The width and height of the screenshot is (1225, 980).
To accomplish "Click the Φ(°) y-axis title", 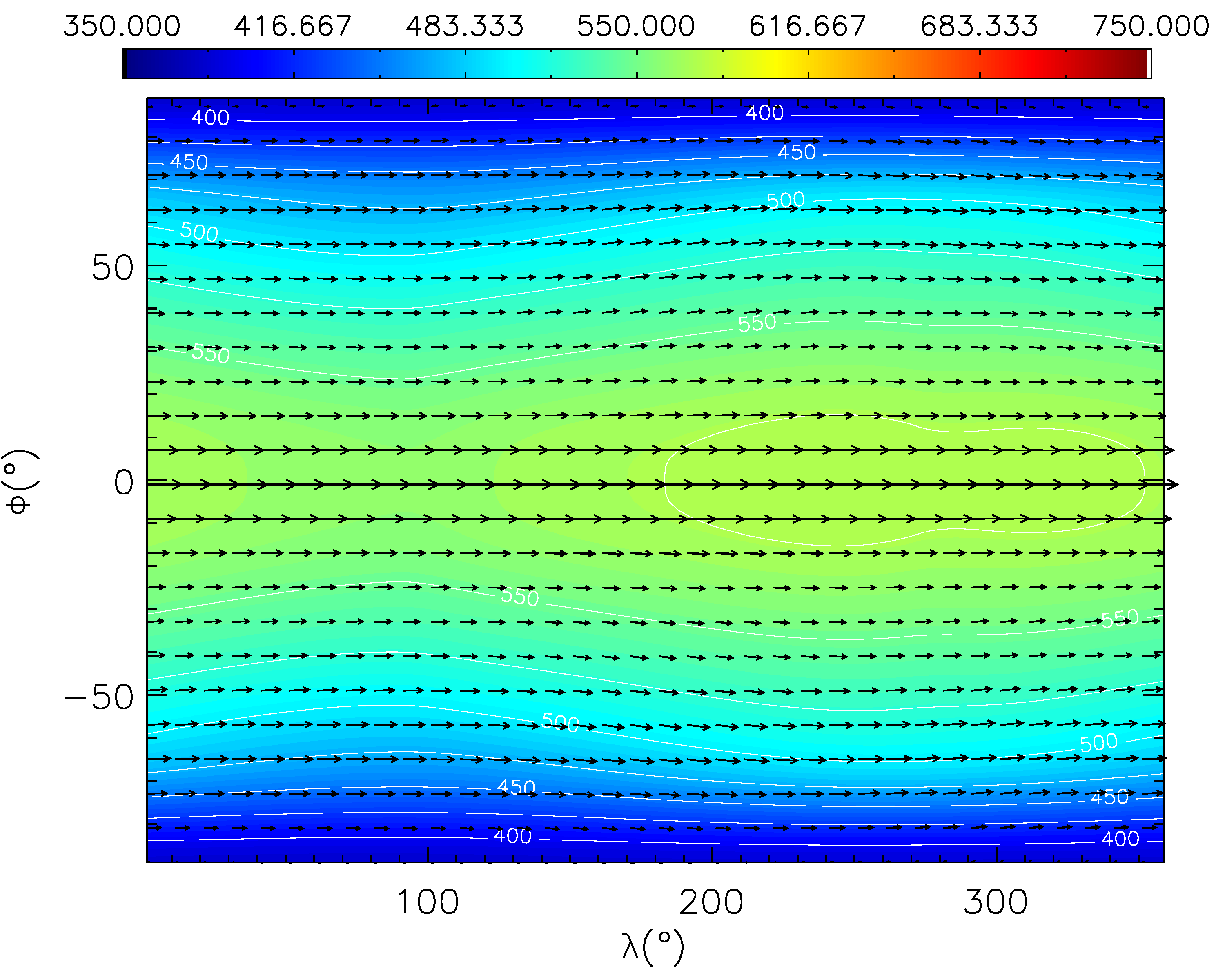I will click(20, 482).
